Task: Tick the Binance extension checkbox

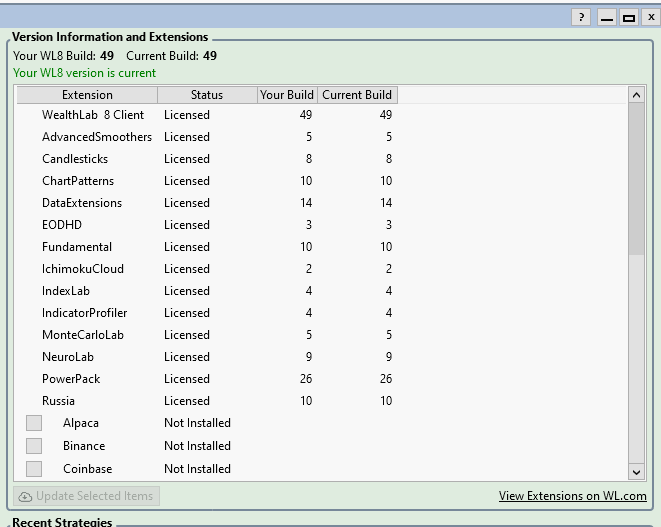Action: (34, 446)
